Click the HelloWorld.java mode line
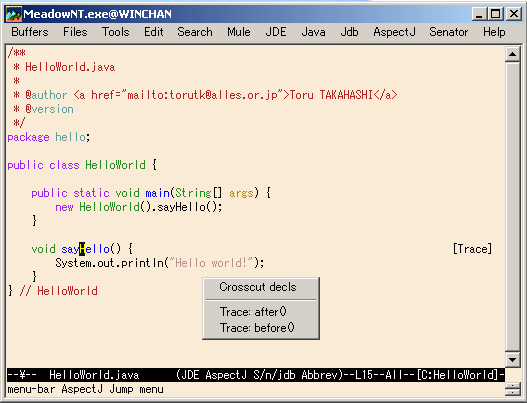 255,374
